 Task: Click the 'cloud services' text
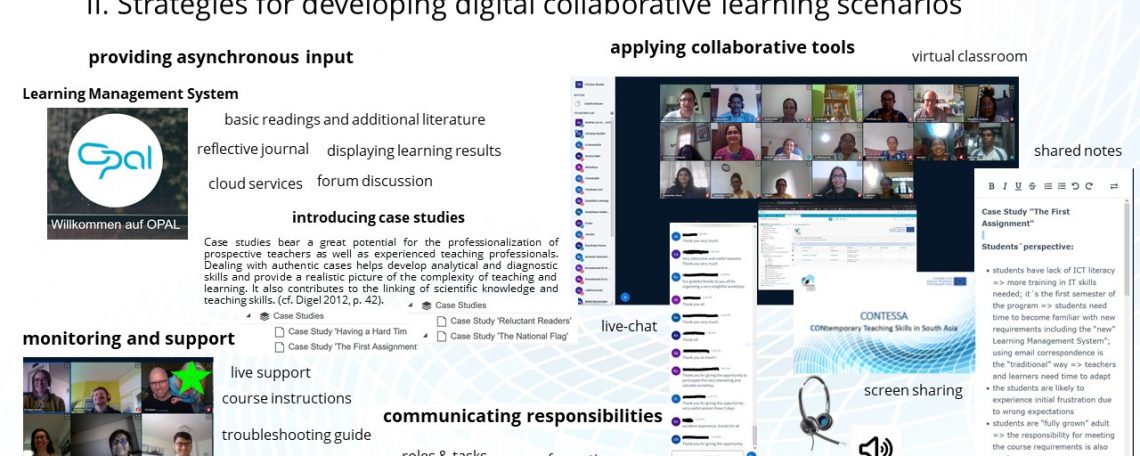pos(255,184)
